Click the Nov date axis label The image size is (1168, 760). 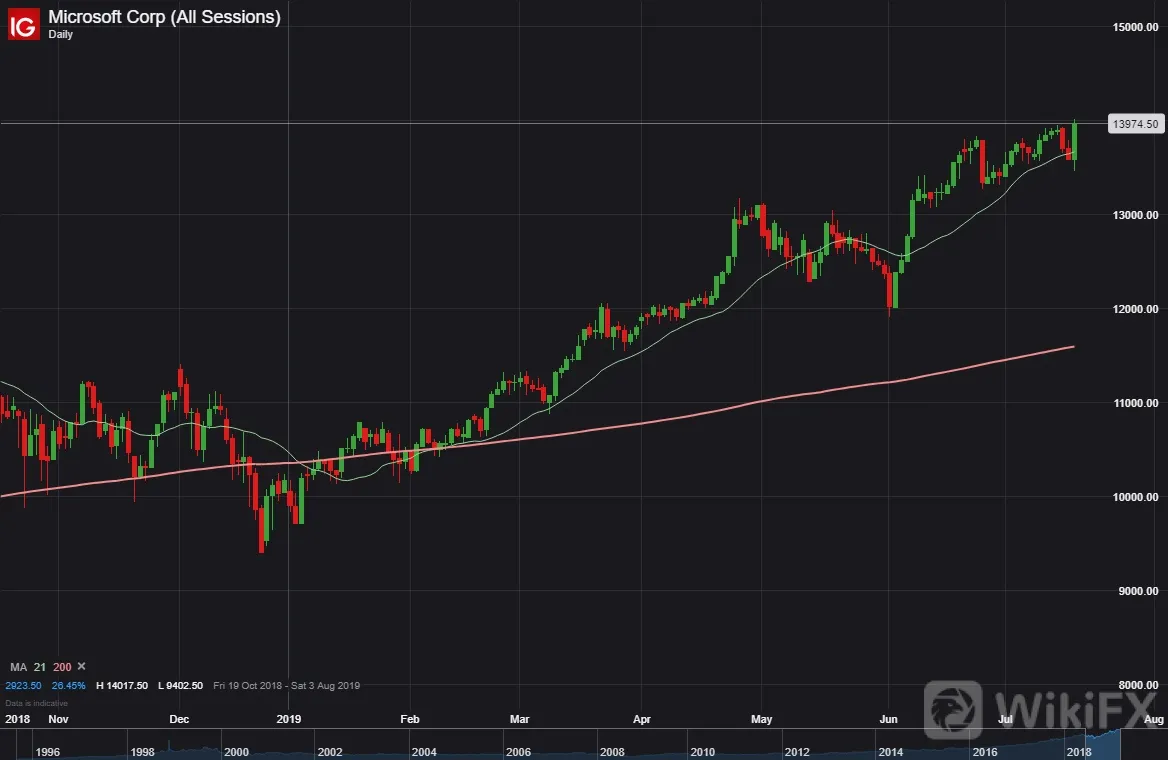pos(58,719)
